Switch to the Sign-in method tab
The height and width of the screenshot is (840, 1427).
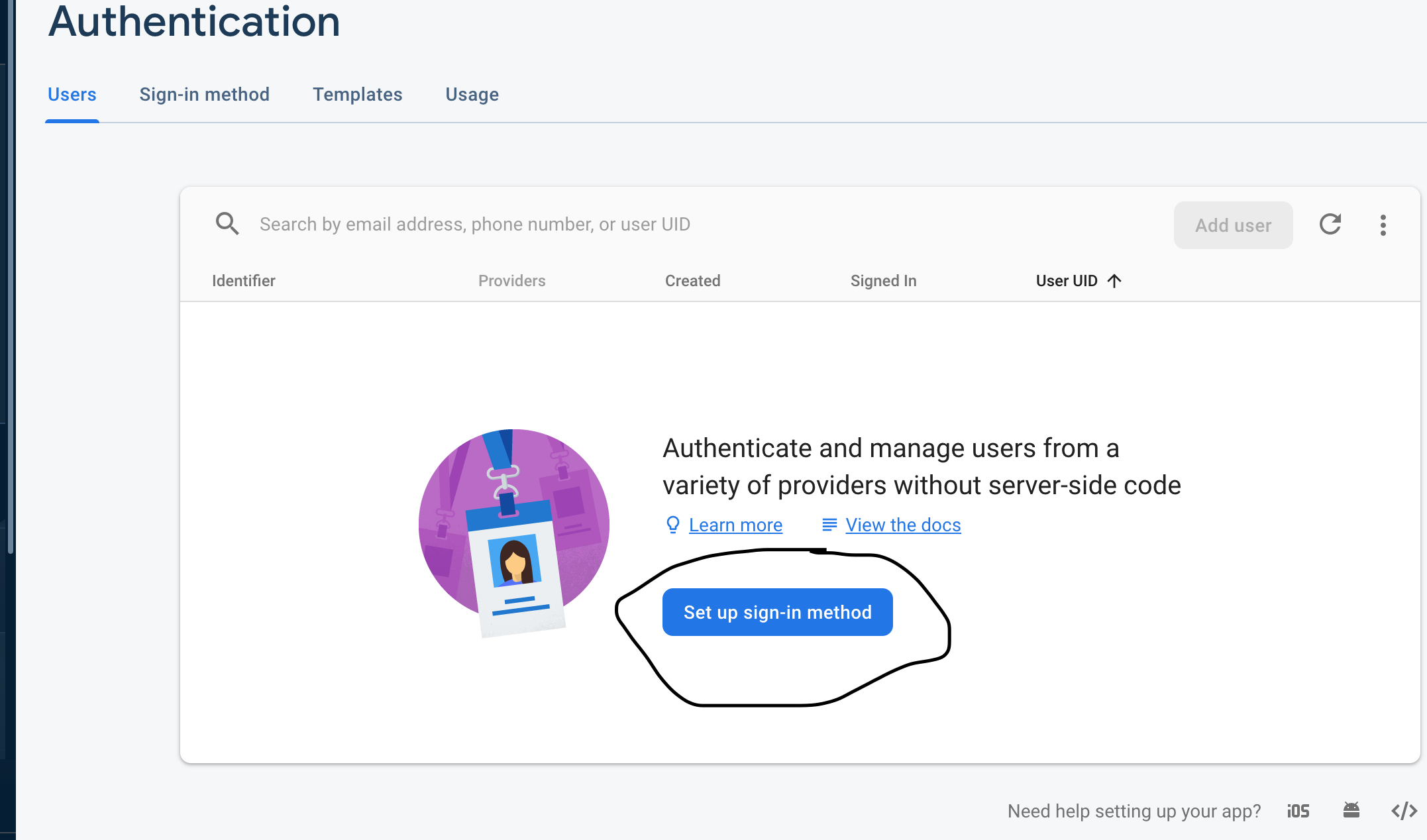click(x=204, y=95)
